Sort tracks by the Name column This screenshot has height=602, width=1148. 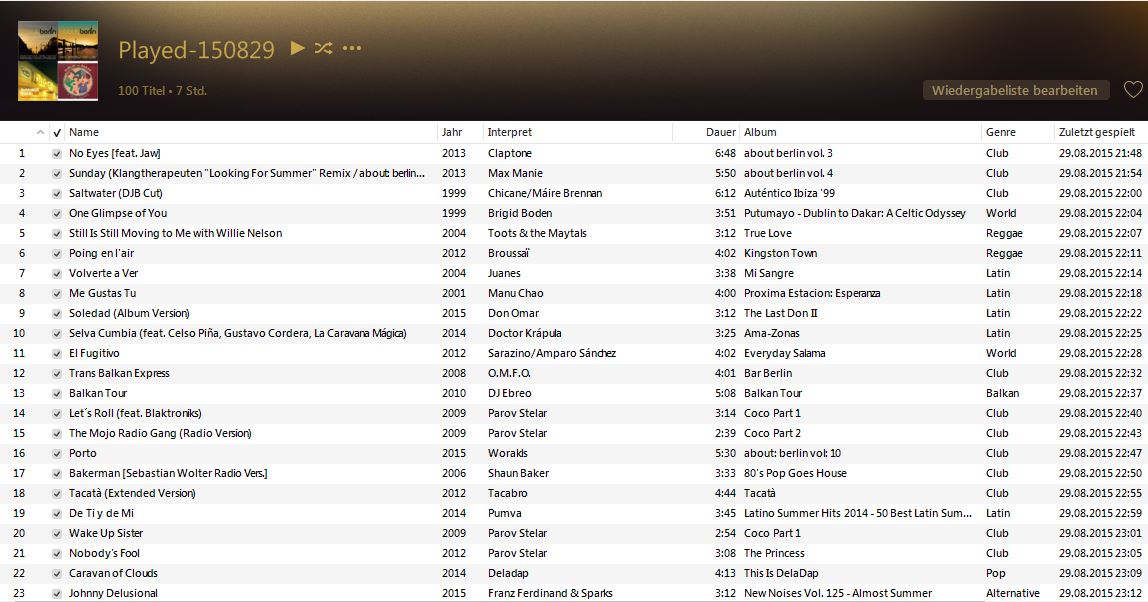tap(83, 132)
